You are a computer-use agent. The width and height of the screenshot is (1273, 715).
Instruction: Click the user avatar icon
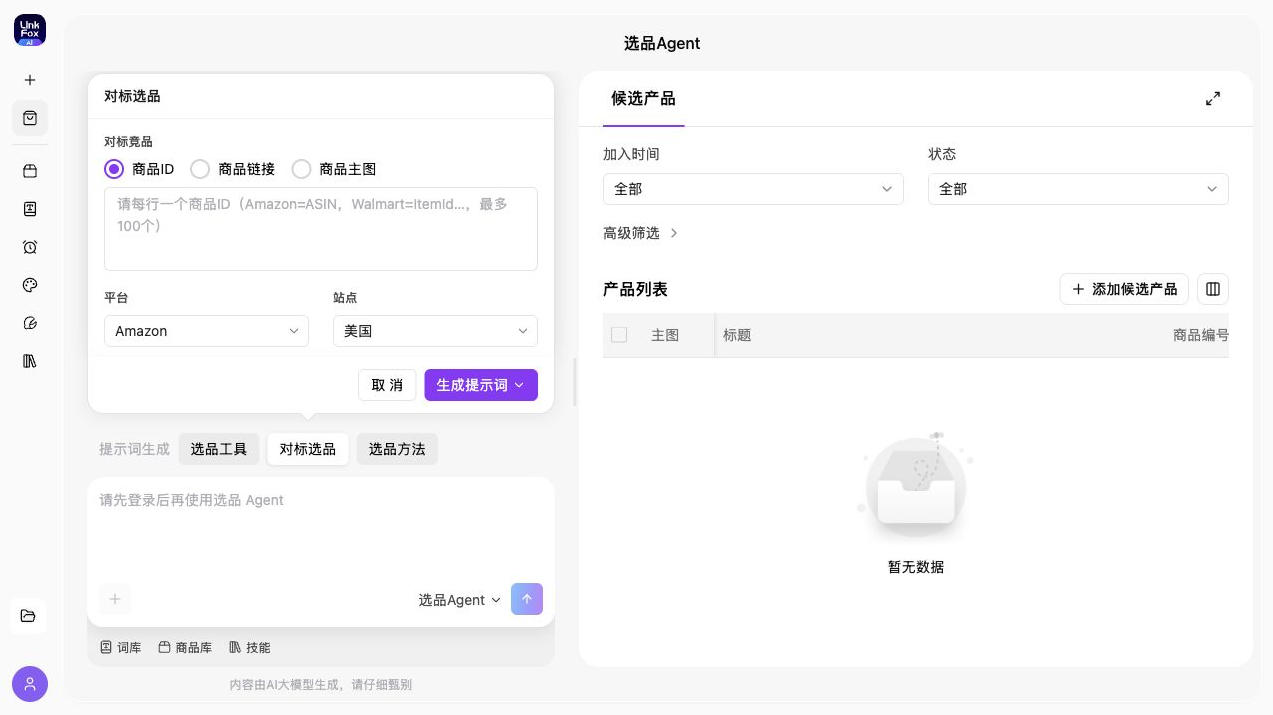click(x=30, y=684)
